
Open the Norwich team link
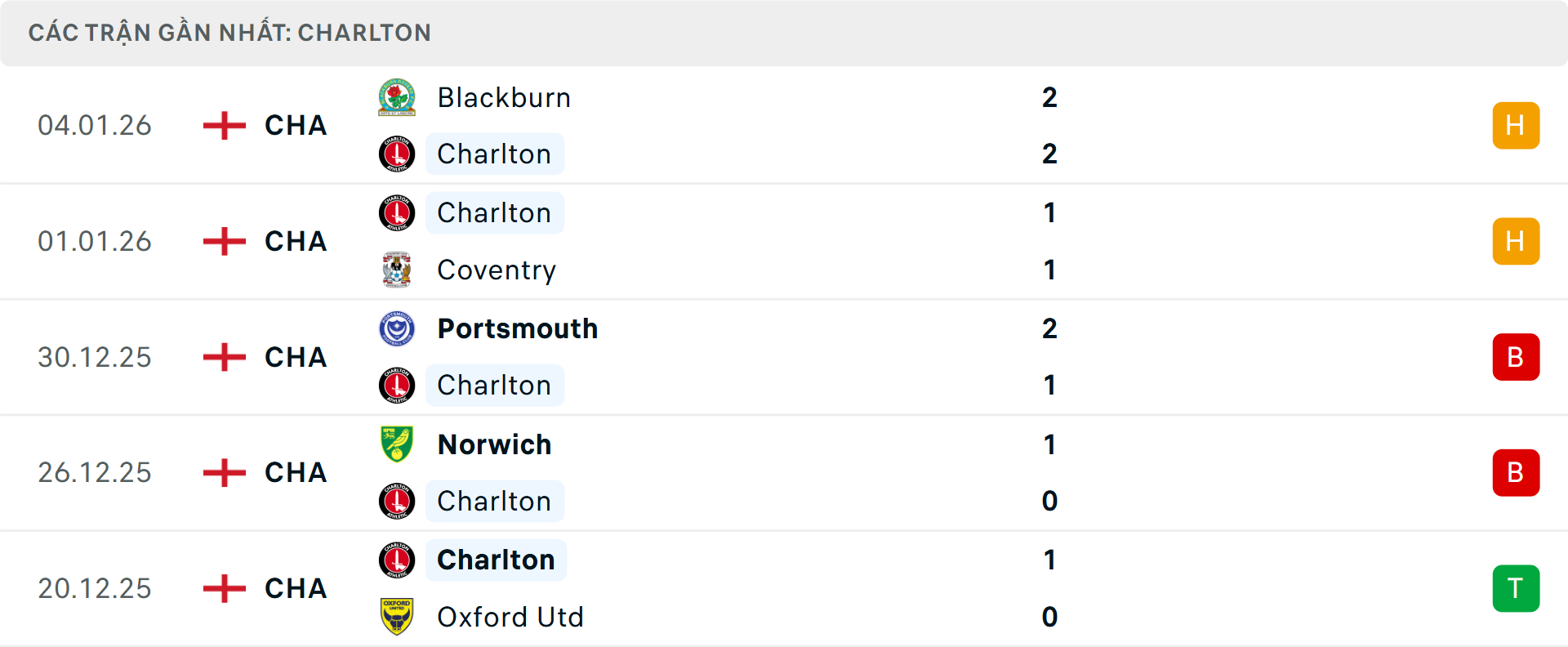(495, 444)
